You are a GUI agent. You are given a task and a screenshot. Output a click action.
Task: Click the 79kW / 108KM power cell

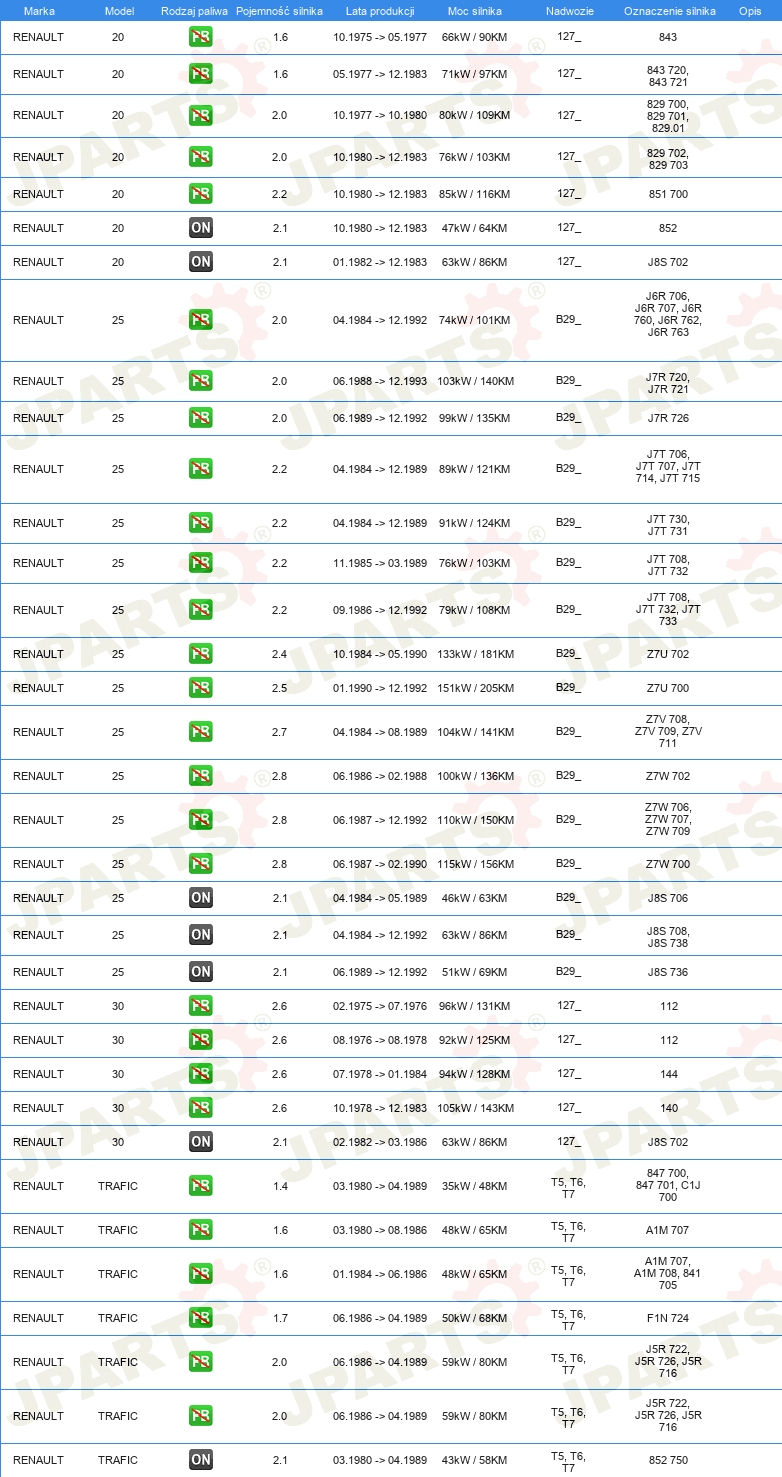pyautogui.click(x=475, y=611)
